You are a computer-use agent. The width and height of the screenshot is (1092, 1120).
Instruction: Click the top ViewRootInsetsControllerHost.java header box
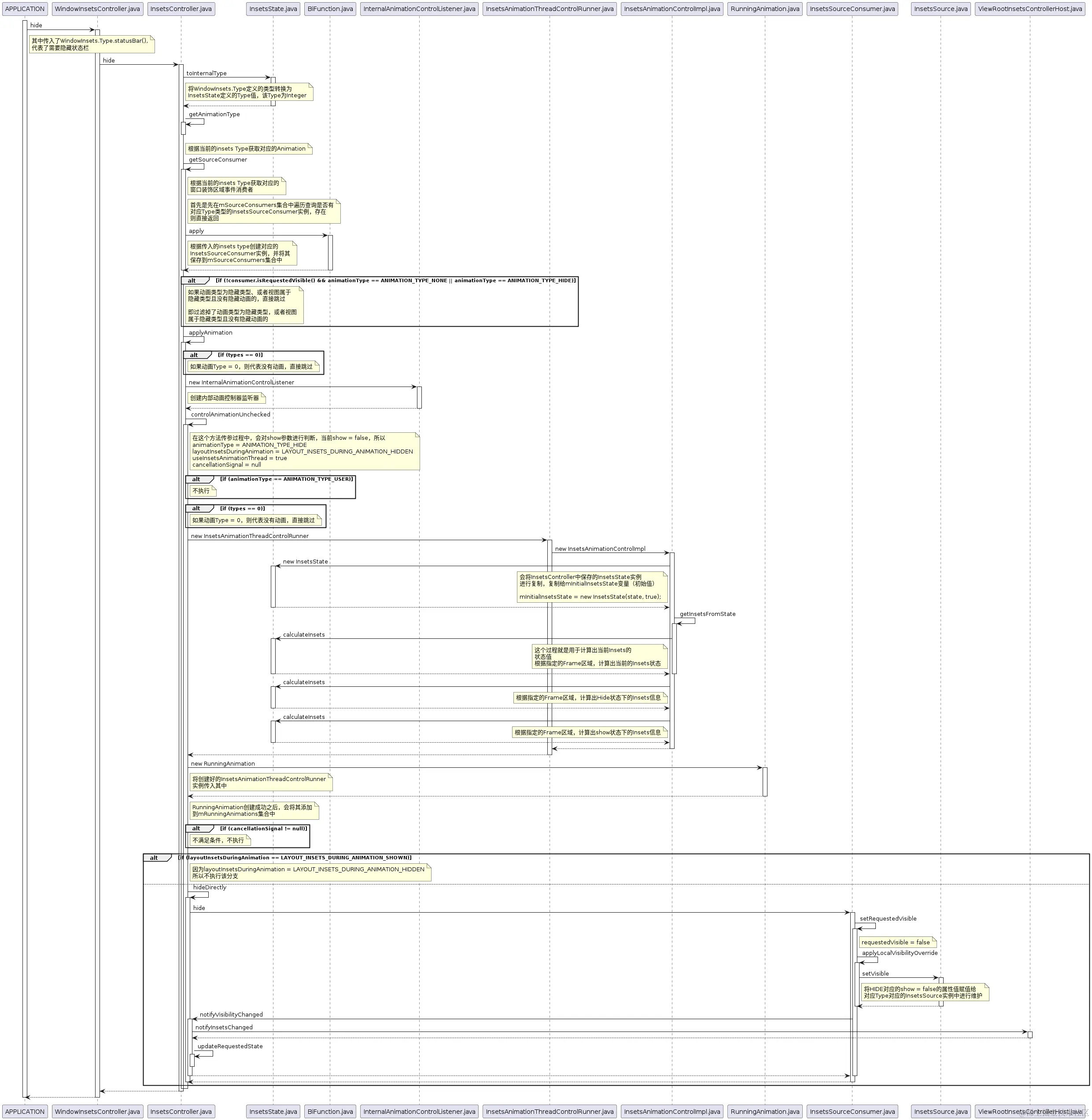(1029, 9)
